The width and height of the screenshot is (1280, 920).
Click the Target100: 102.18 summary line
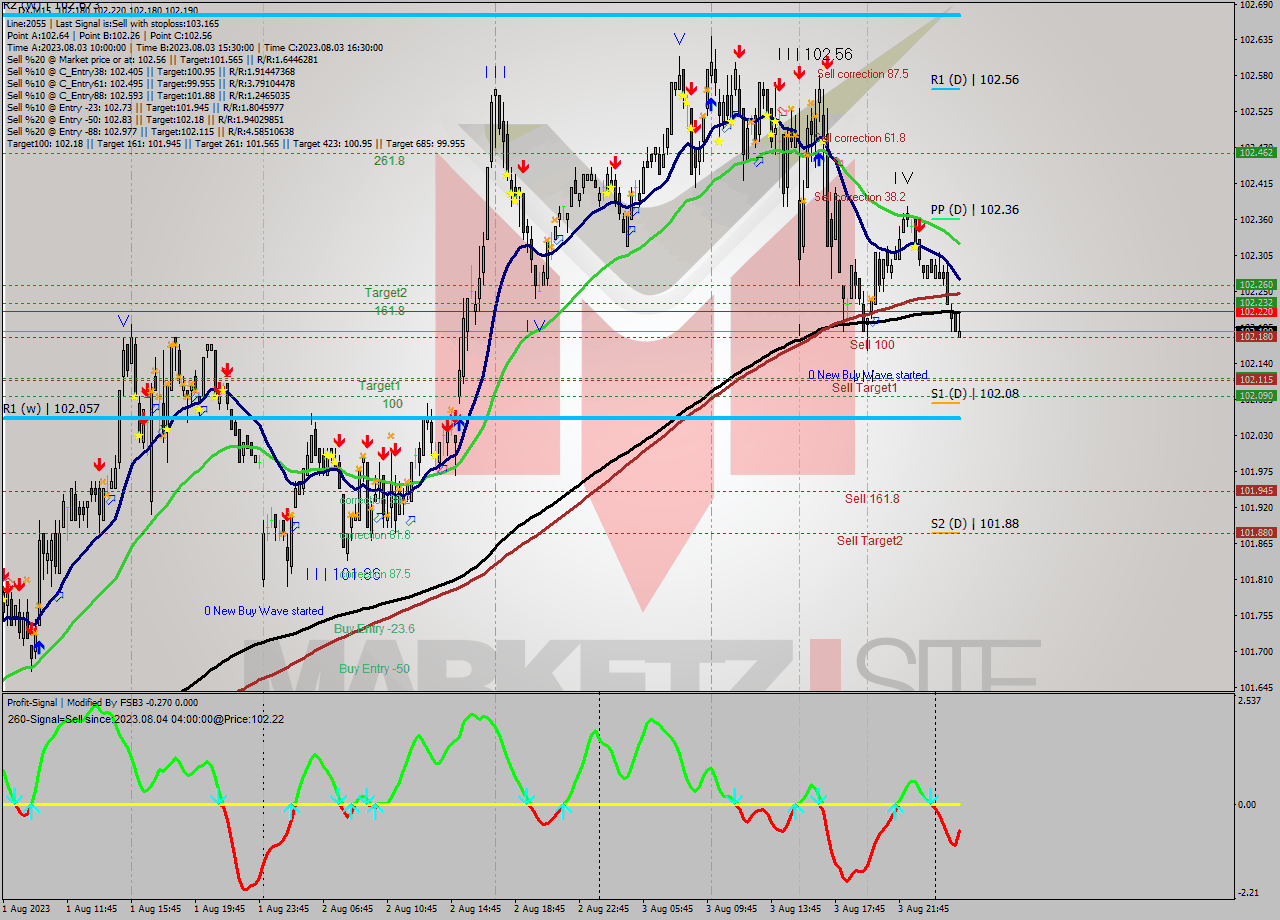pyautogui.click(x=235, y=143)
